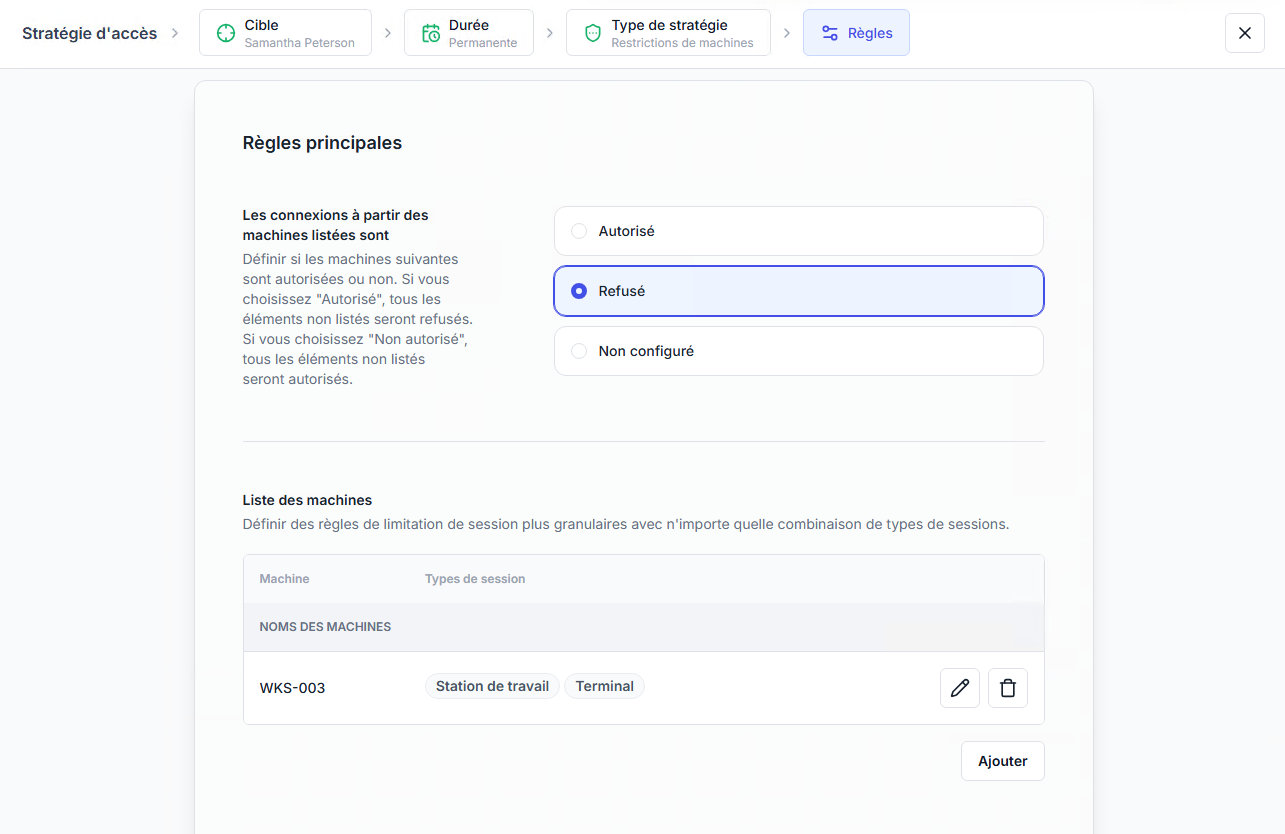Delete WKS-003 using the trash icon
Viewport: 1285px width, 834px height.
tap(1008, 688)
